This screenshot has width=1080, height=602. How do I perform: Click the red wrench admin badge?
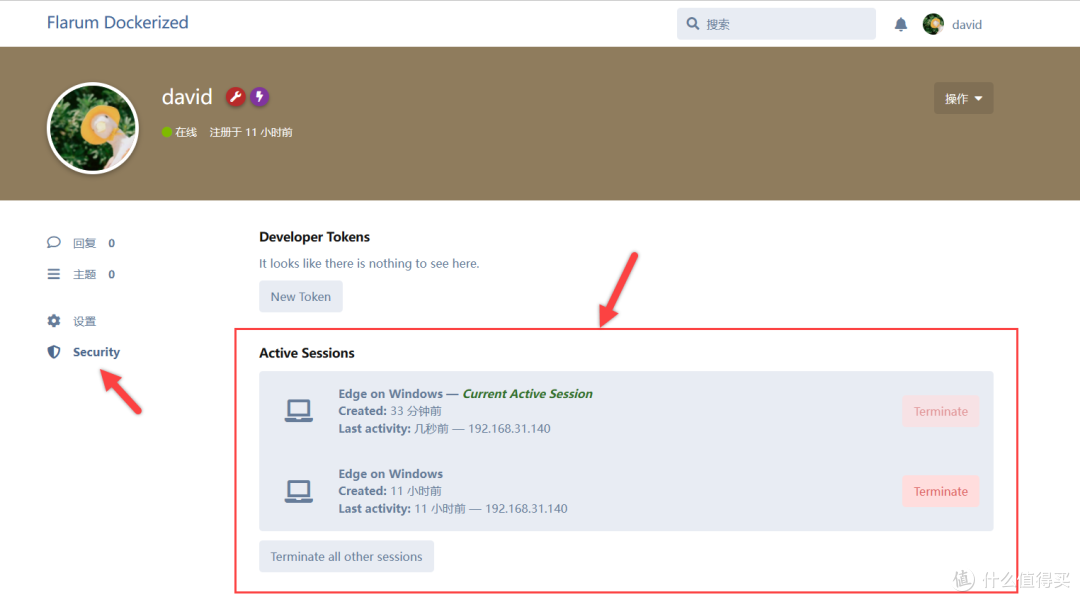pos(236,96)
